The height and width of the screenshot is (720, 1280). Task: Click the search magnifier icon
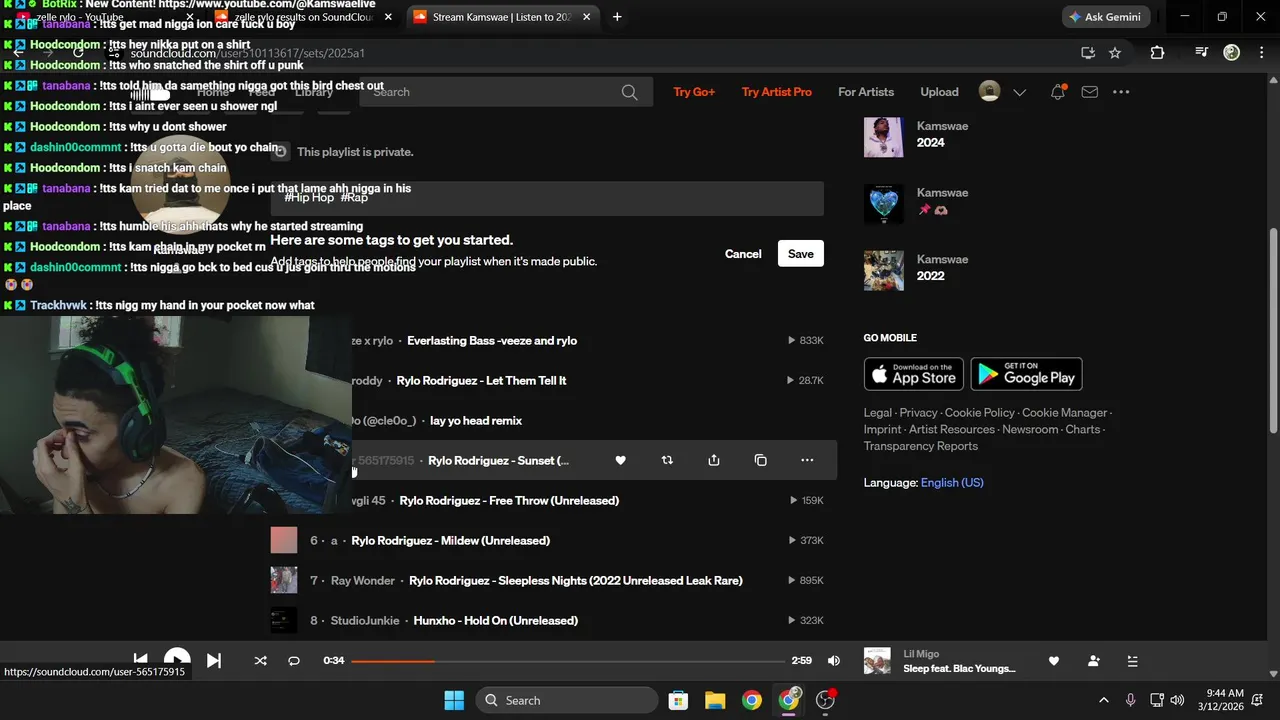pos(629,92)
